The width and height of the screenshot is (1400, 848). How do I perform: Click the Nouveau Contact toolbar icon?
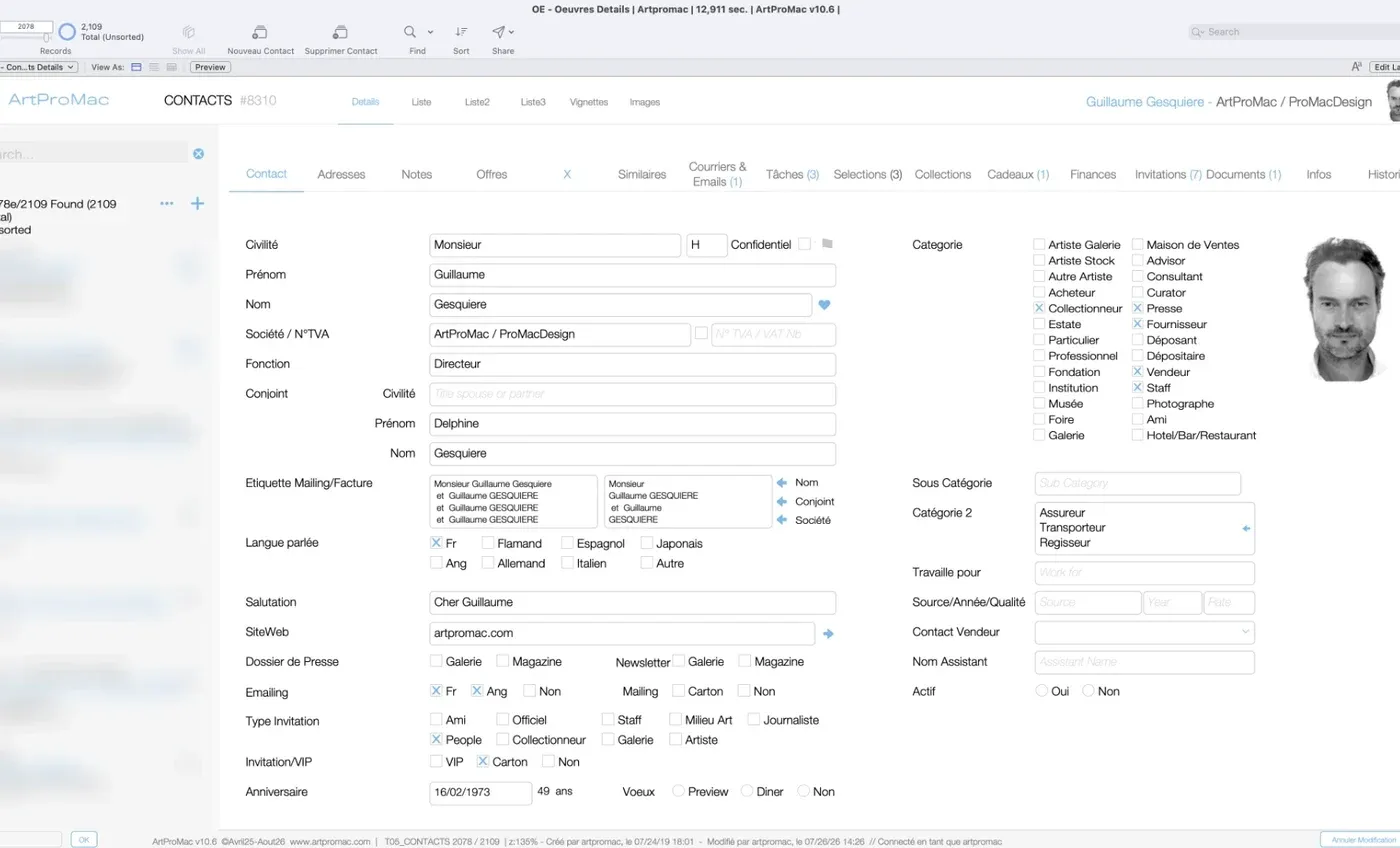[x=260, y=32]
